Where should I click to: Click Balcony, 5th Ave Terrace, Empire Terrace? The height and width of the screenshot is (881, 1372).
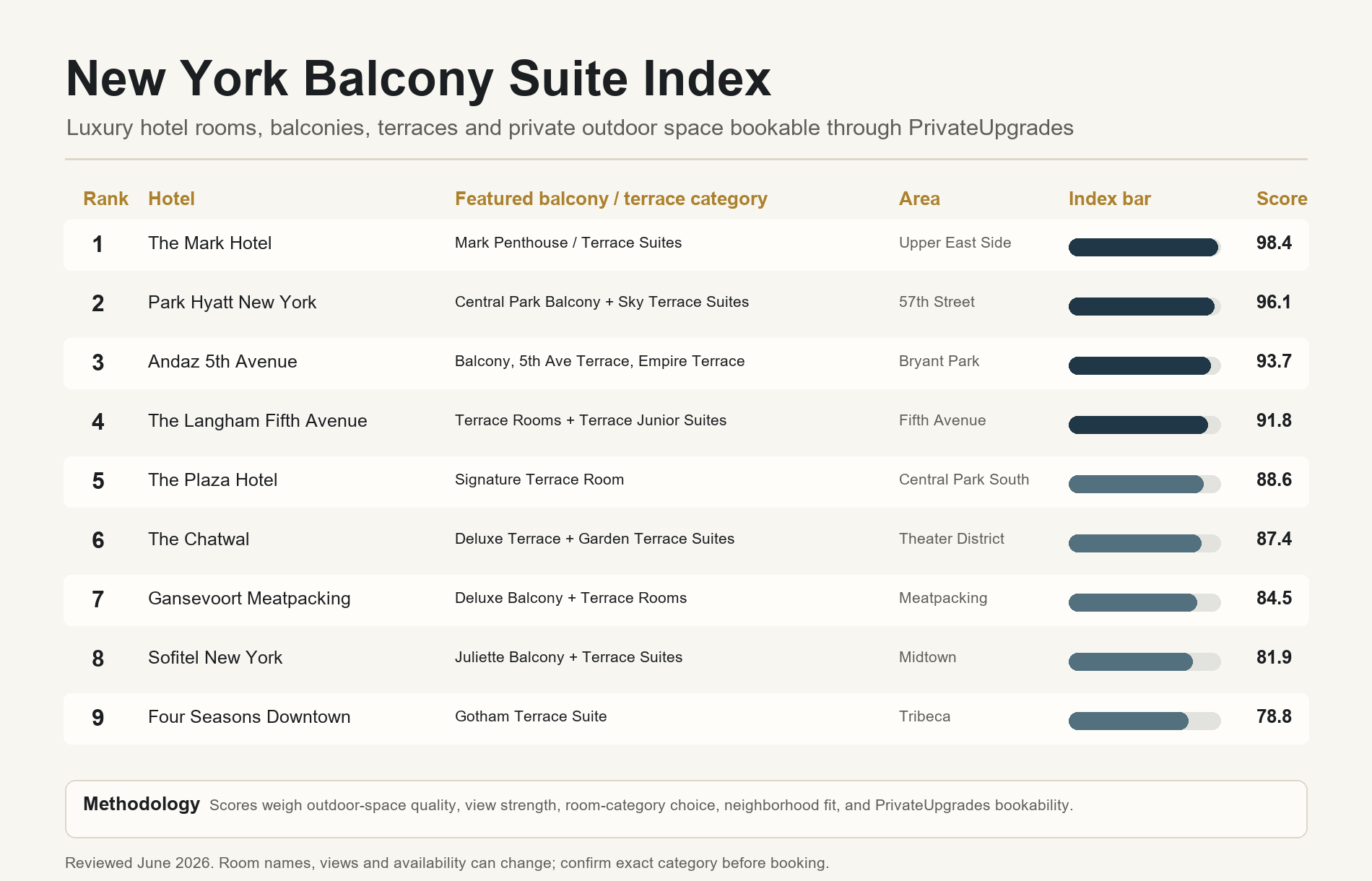click(x=599, y=361)
